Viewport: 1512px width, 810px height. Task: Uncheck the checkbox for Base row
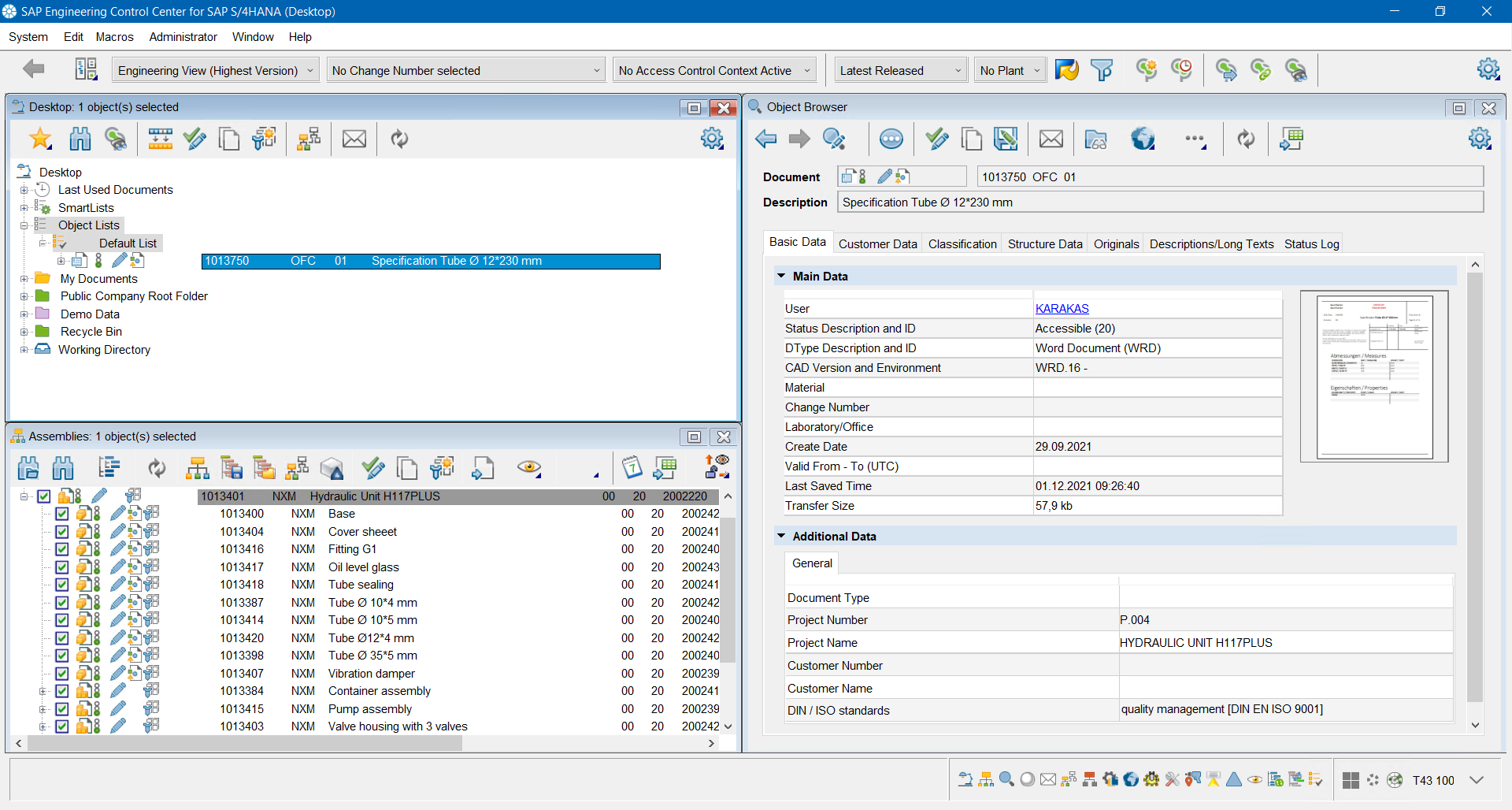tap(62, 514)
